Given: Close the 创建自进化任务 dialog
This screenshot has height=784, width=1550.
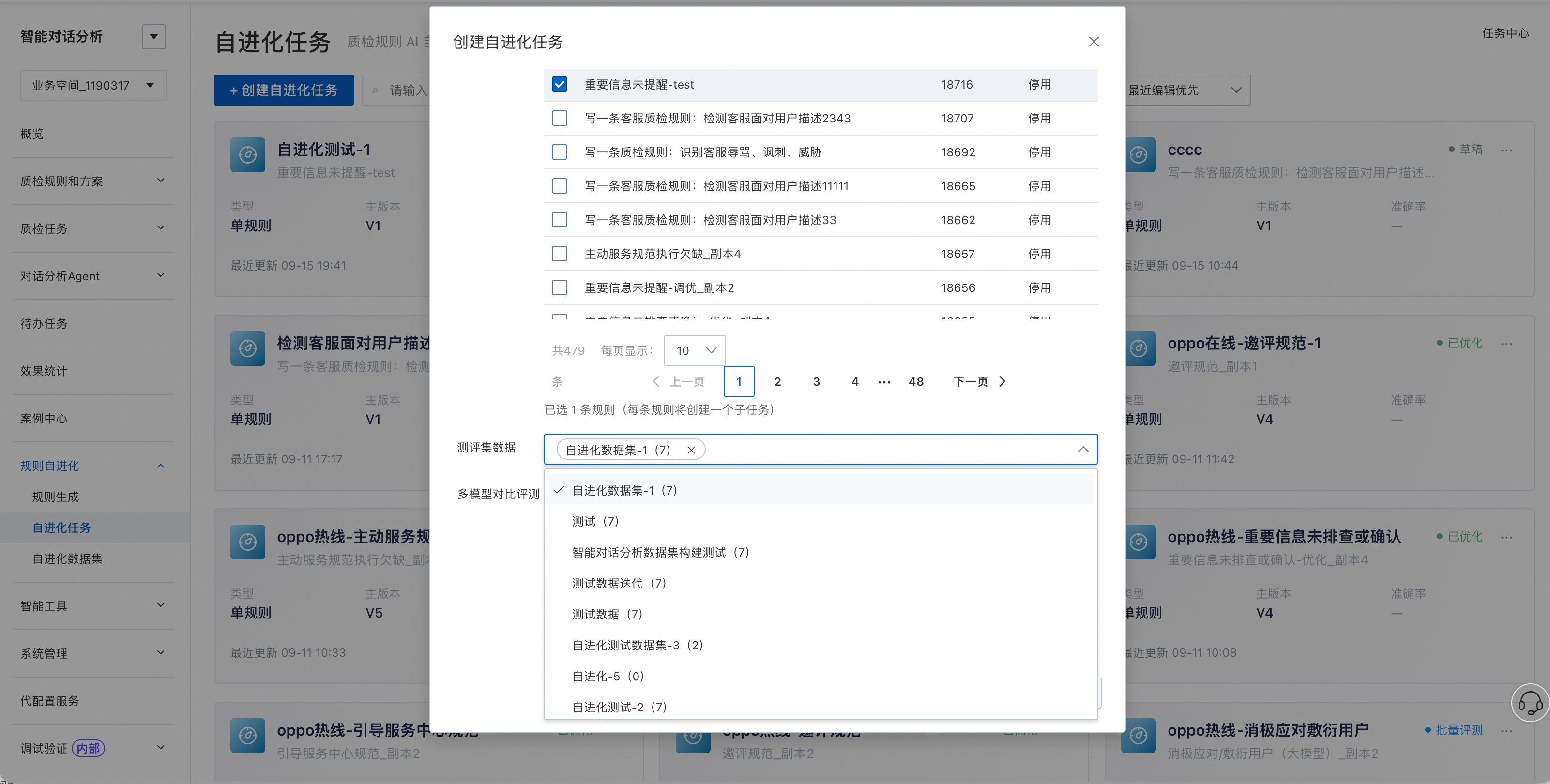Looking at the screenshot, I should (1094, 42).
